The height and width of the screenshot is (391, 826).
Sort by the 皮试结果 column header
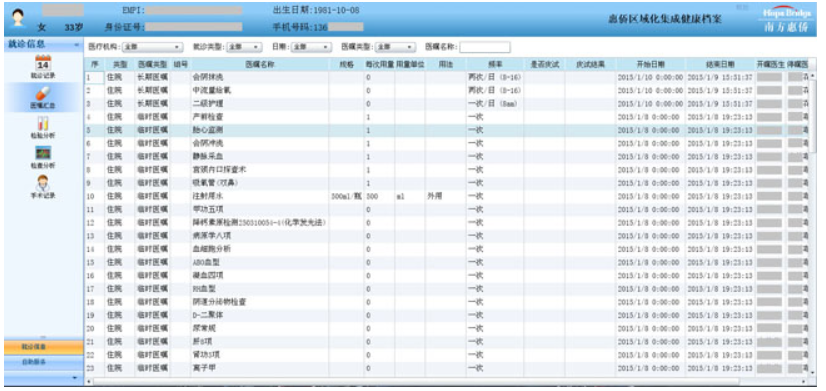[590, 64]
